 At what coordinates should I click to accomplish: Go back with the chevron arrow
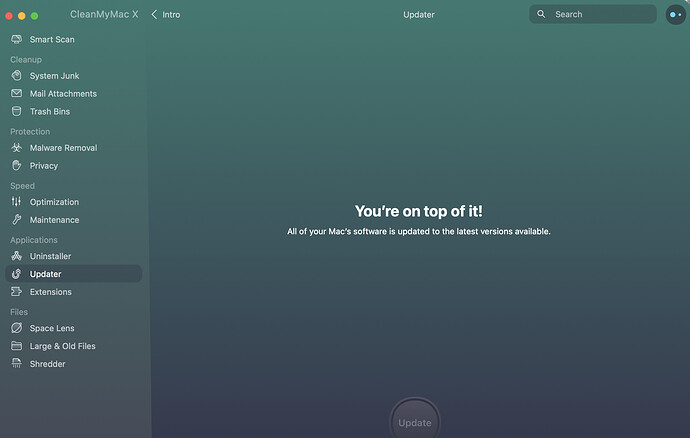(154, 15)
